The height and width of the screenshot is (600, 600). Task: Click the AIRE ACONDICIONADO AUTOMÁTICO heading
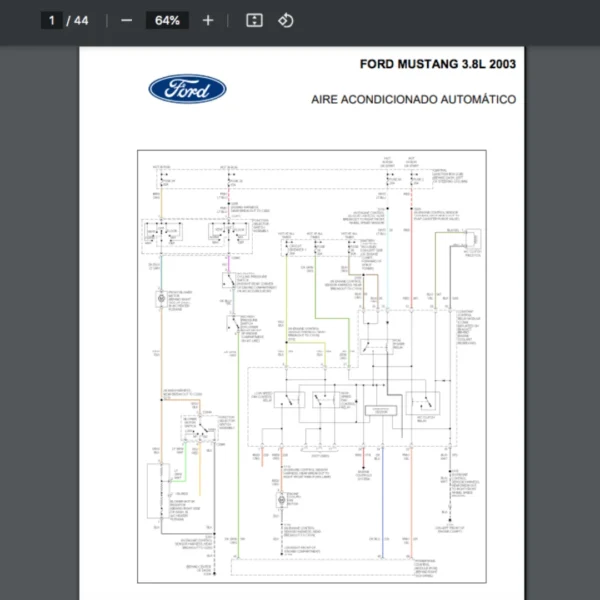coord(413,100)
